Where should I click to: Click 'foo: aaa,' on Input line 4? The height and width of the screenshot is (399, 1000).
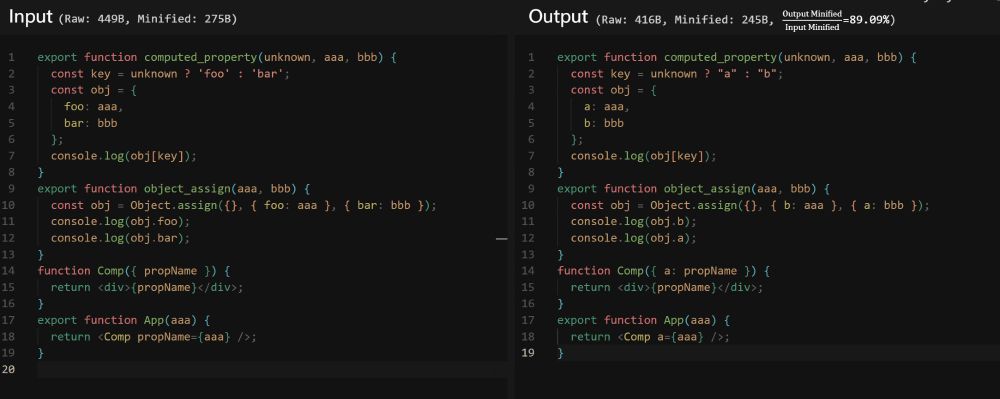(x=94, y=107)
